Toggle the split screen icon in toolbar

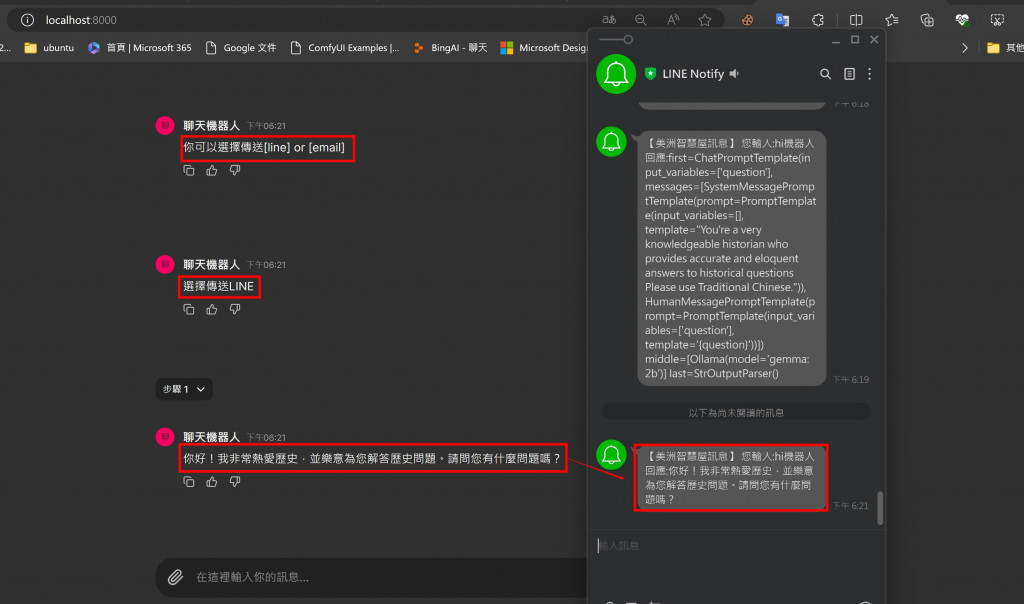(x=856, y=20)
